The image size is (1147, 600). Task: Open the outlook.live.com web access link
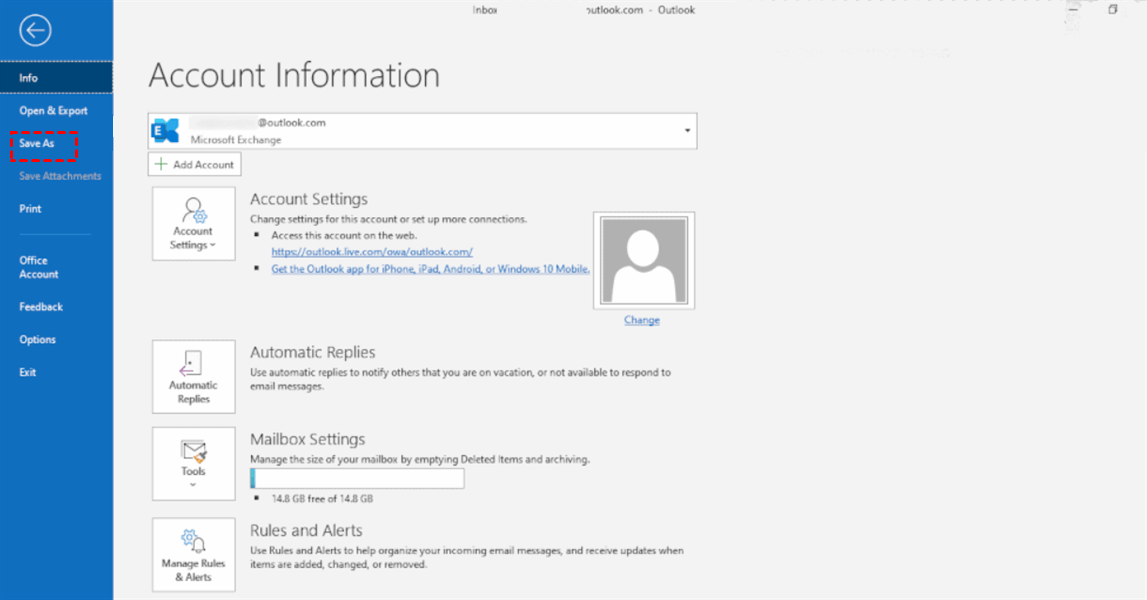point(371,252)
